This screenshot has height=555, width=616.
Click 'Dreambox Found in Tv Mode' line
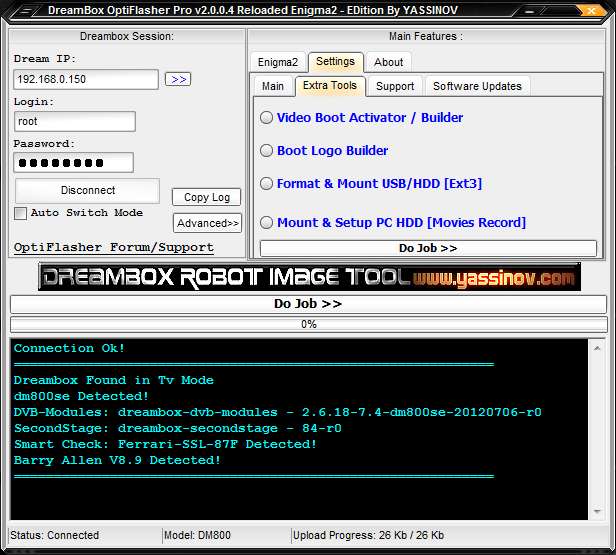pyautogui.click(x=114, y=380)
